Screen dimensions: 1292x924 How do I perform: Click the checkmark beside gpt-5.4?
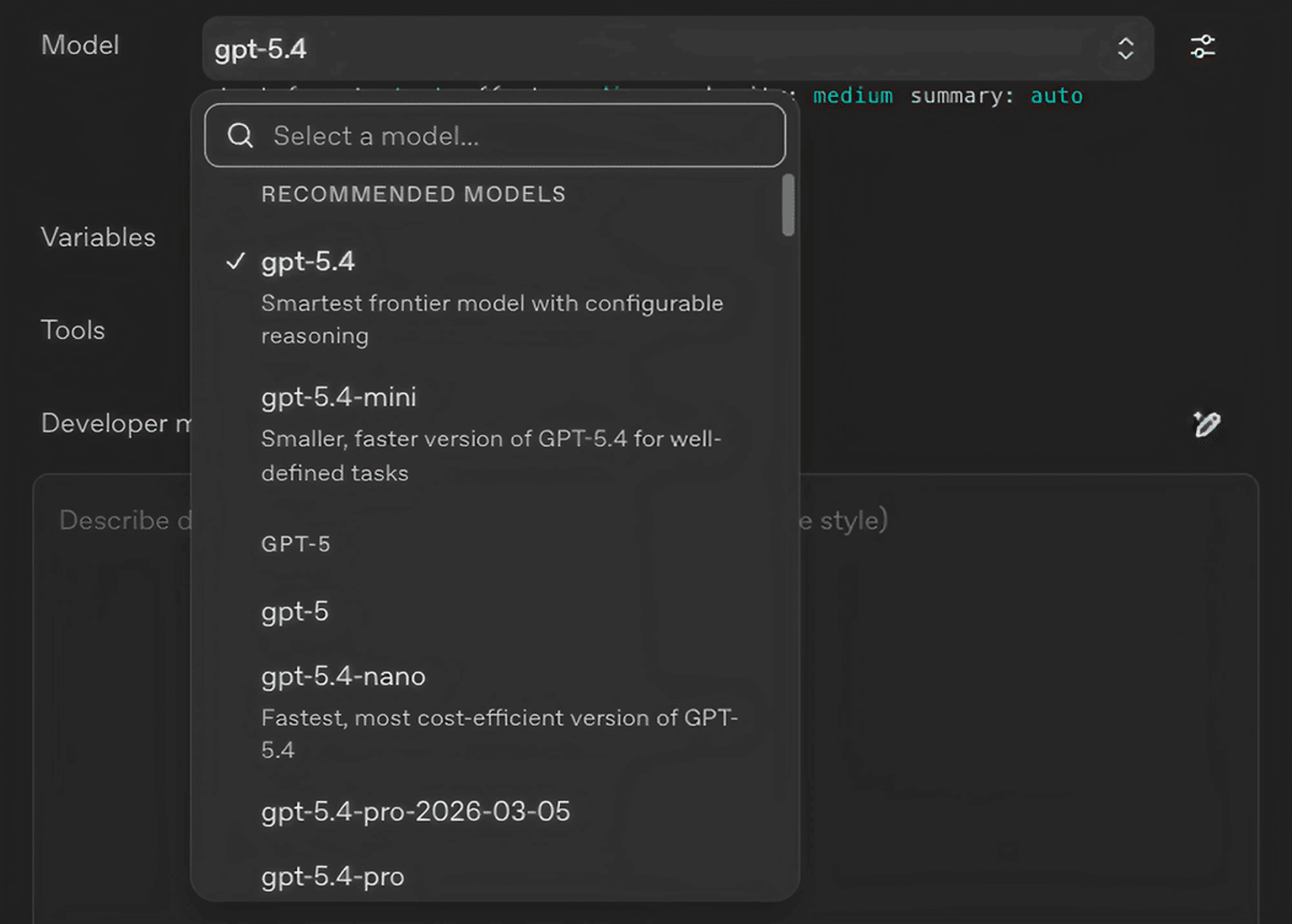coord(236,261)
